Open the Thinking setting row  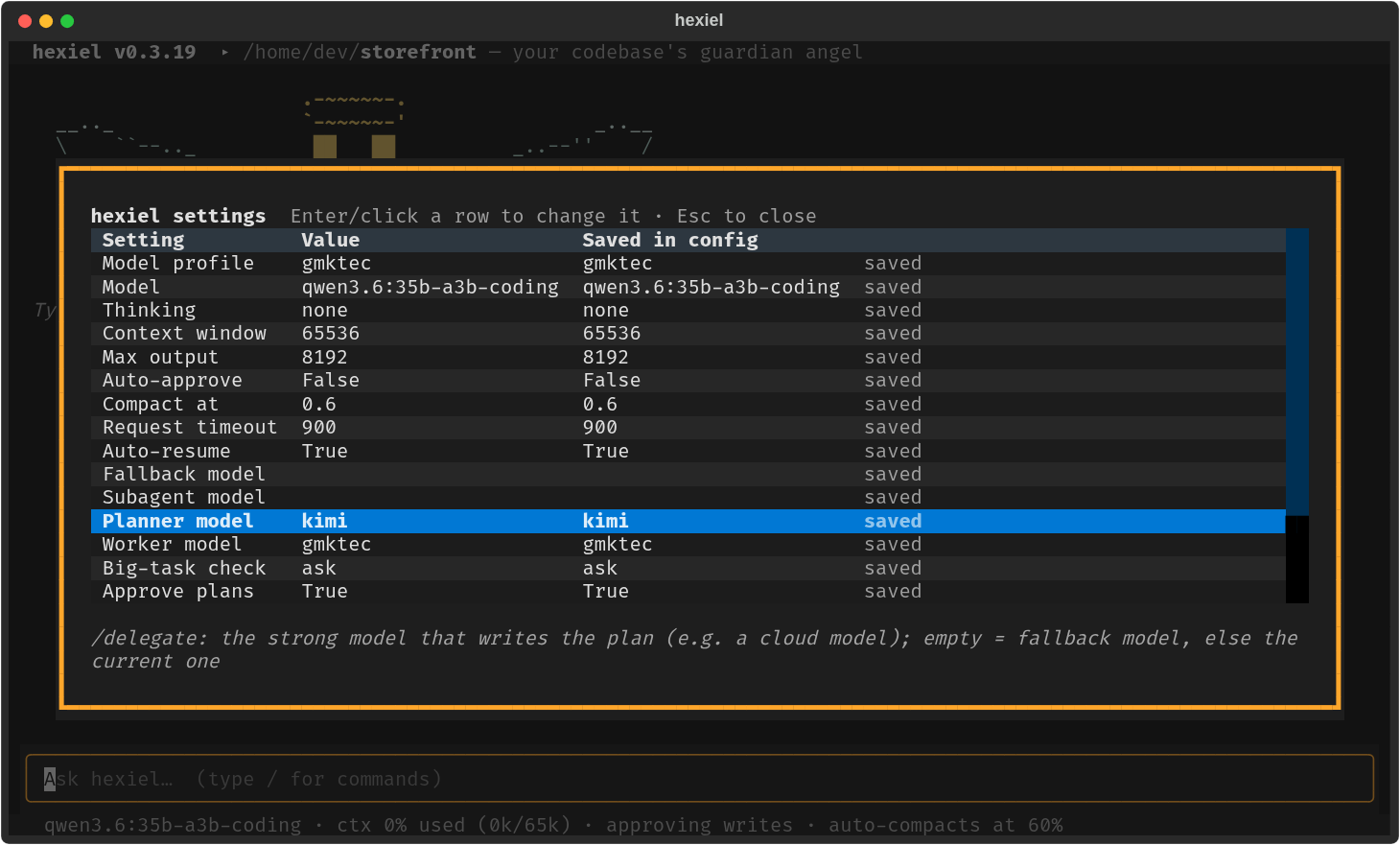[x=688, y=311]
